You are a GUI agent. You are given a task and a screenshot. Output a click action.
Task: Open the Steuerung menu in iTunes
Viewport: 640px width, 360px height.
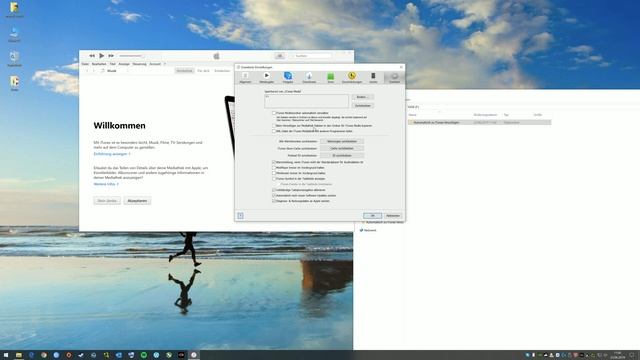coord(139,64)
